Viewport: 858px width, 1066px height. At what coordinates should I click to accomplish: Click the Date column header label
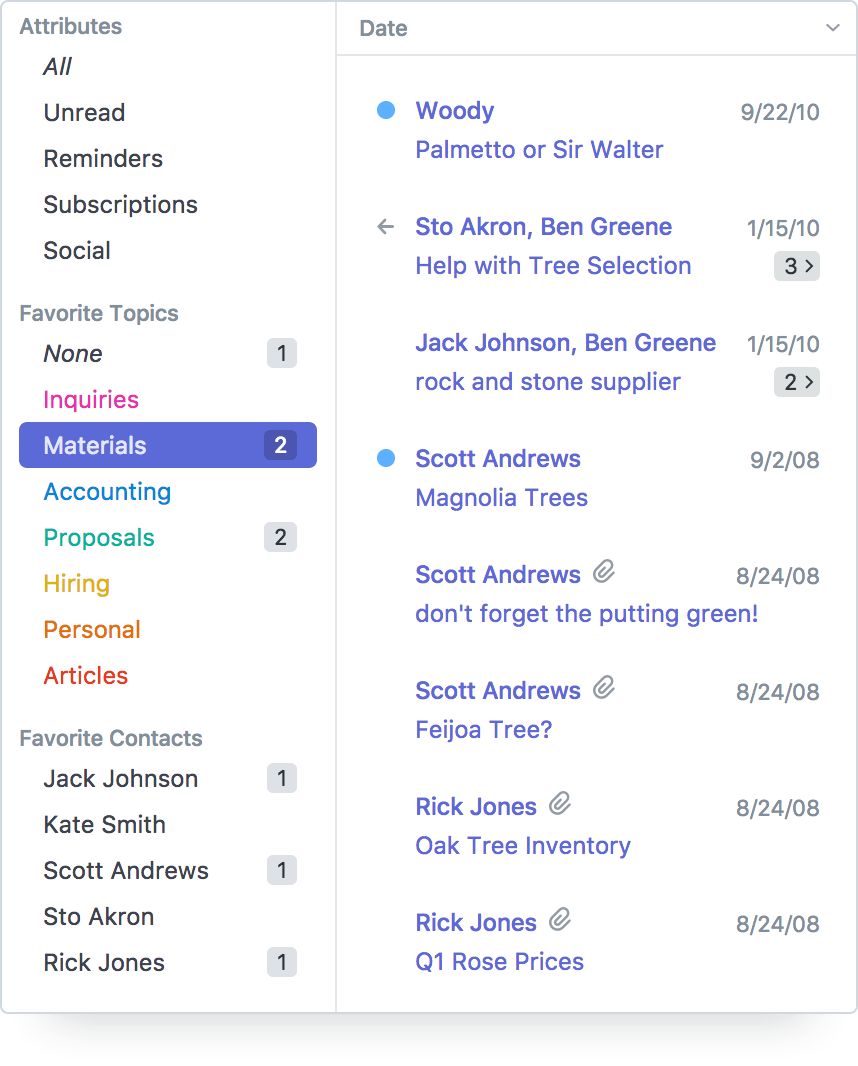pos(383,29)
